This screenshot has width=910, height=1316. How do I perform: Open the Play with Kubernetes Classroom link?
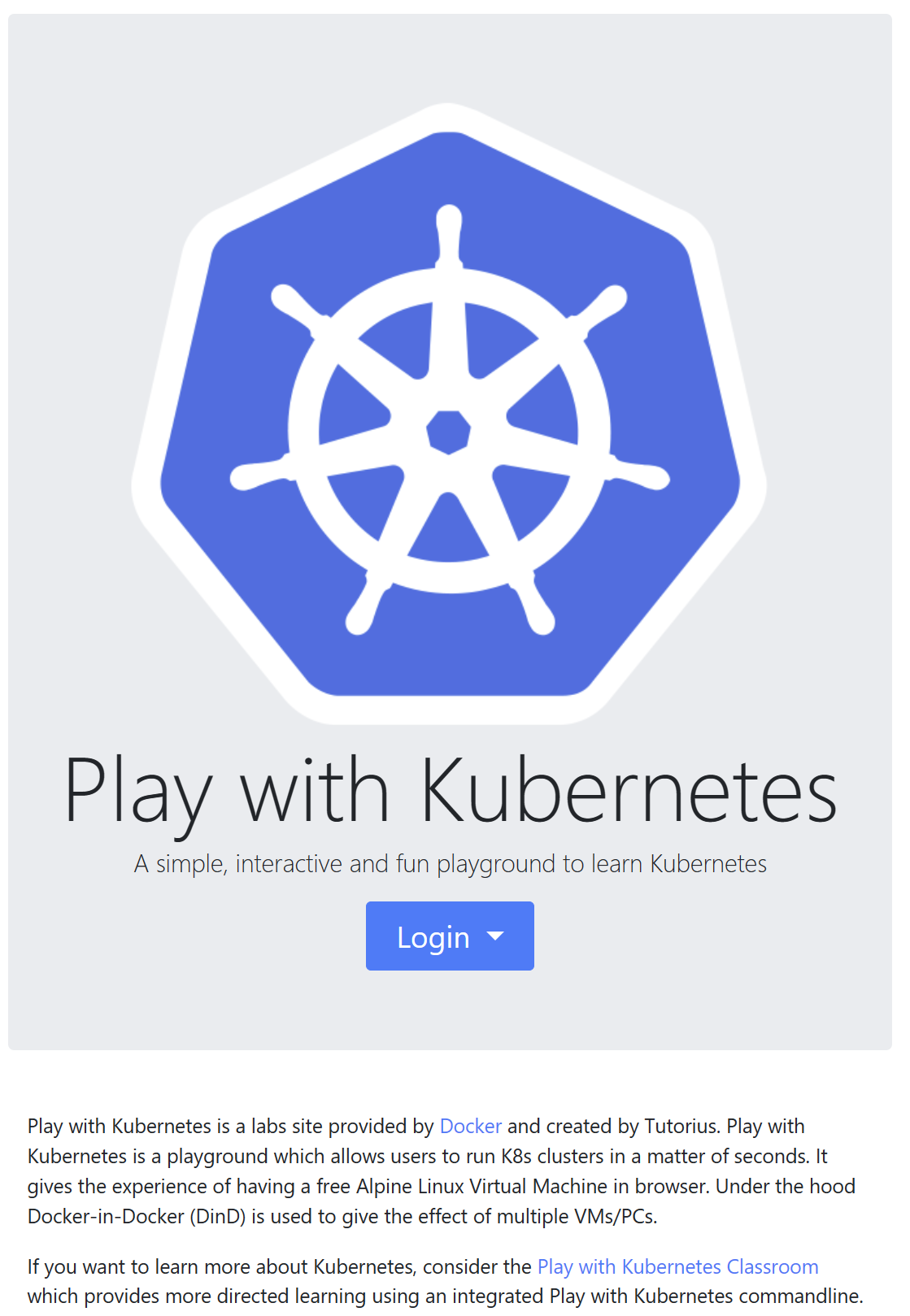(x=678, y=1266)
